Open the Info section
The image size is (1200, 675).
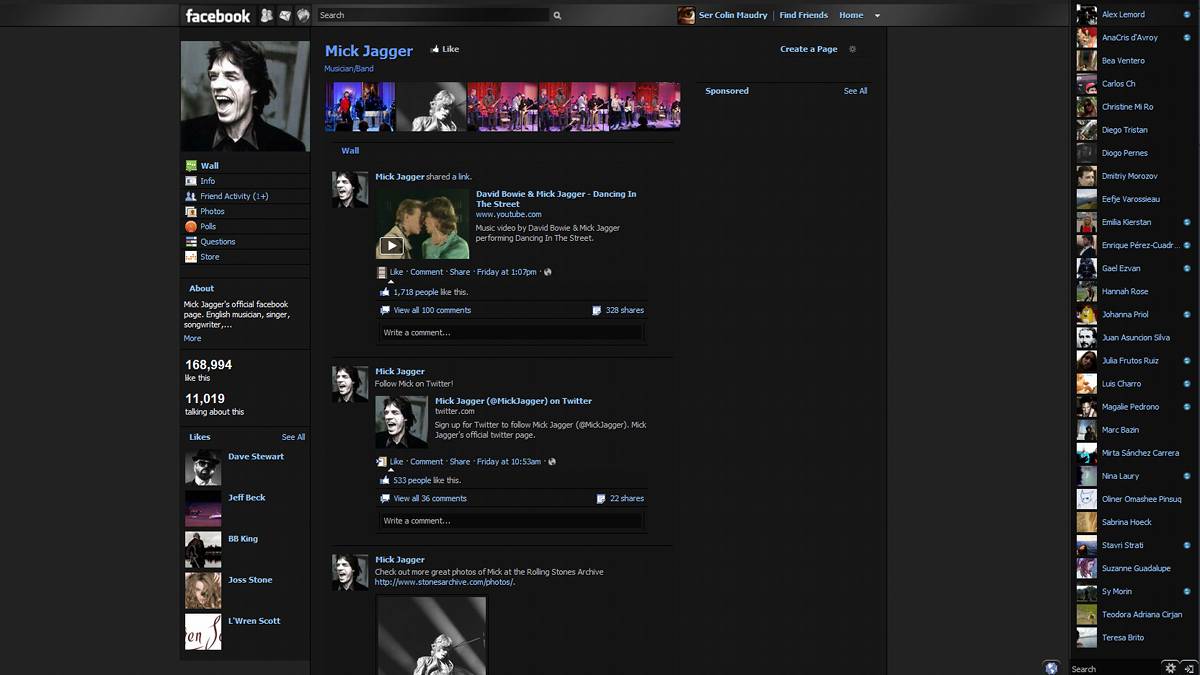tap(208, 180)
